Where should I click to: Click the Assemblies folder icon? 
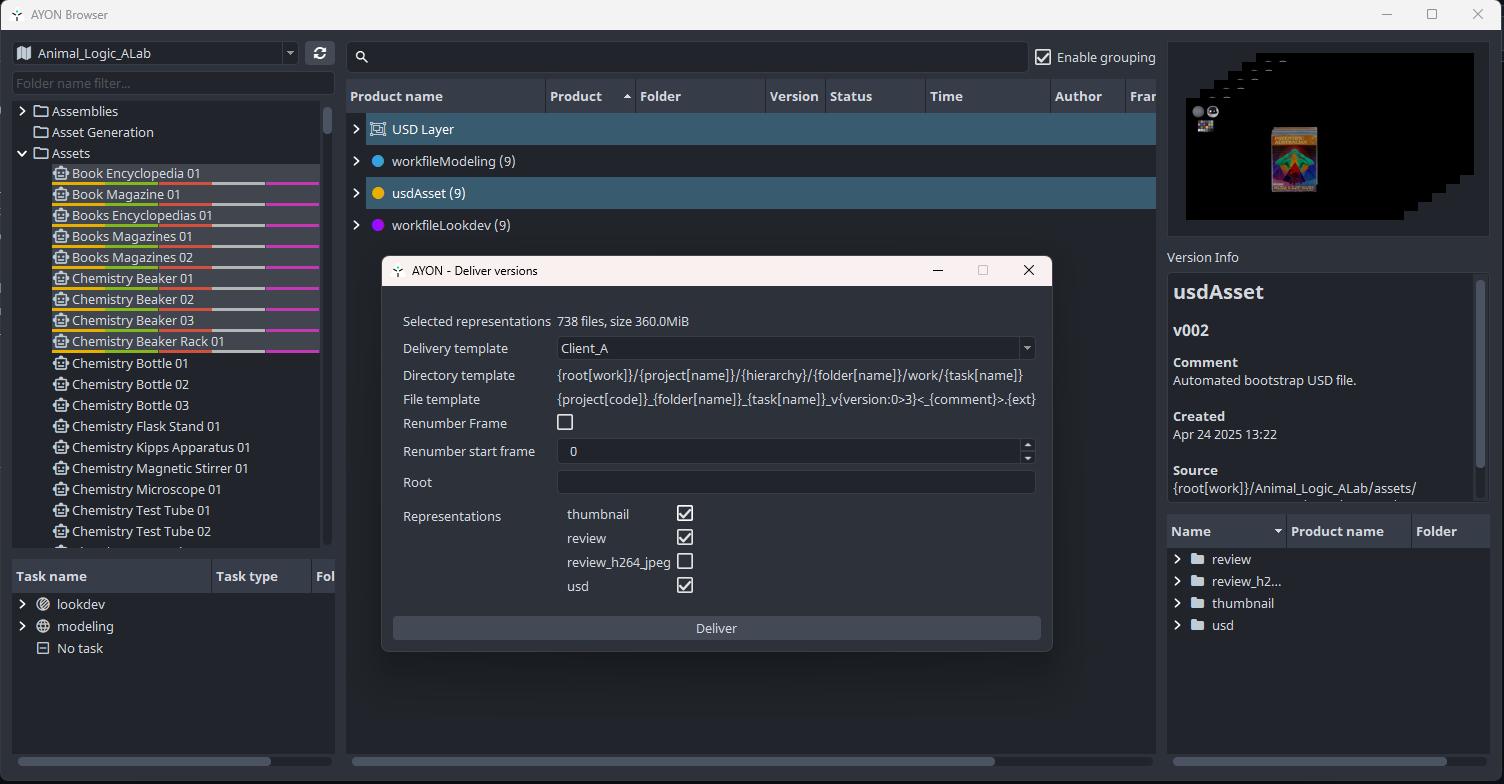click(x=41, y=111)
